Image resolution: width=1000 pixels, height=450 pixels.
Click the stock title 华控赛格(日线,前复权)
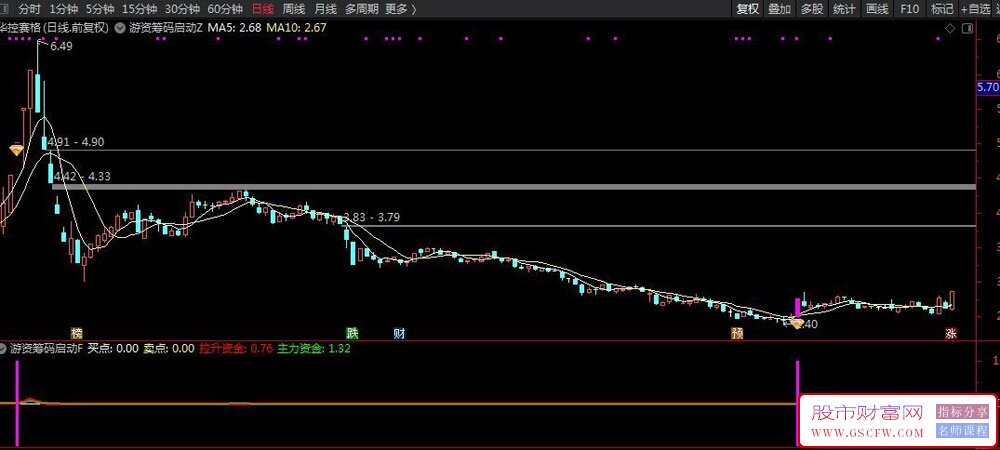[x=54, y=27]
